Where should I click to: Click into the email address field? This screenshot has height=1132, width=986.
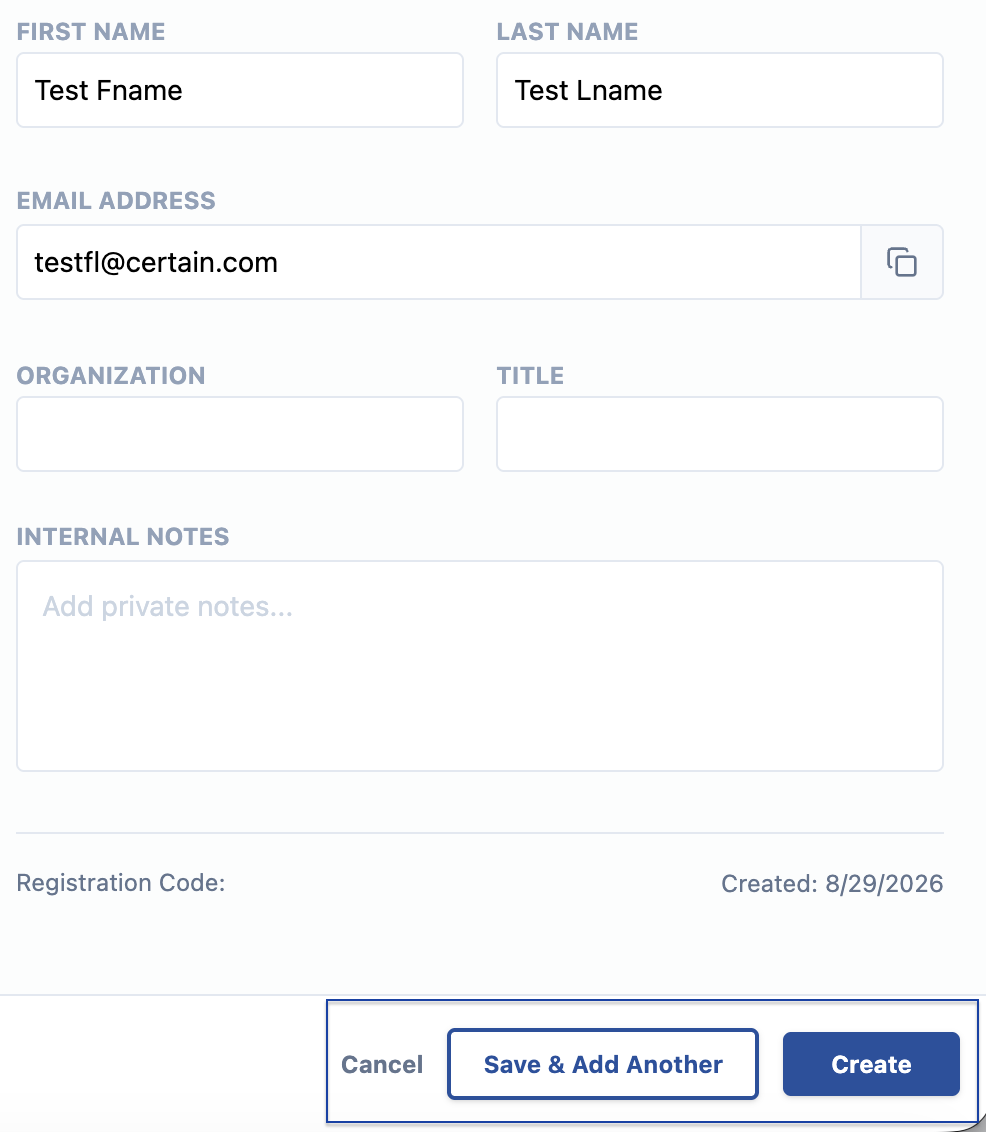pyautogui.click(x=439, y=262)
